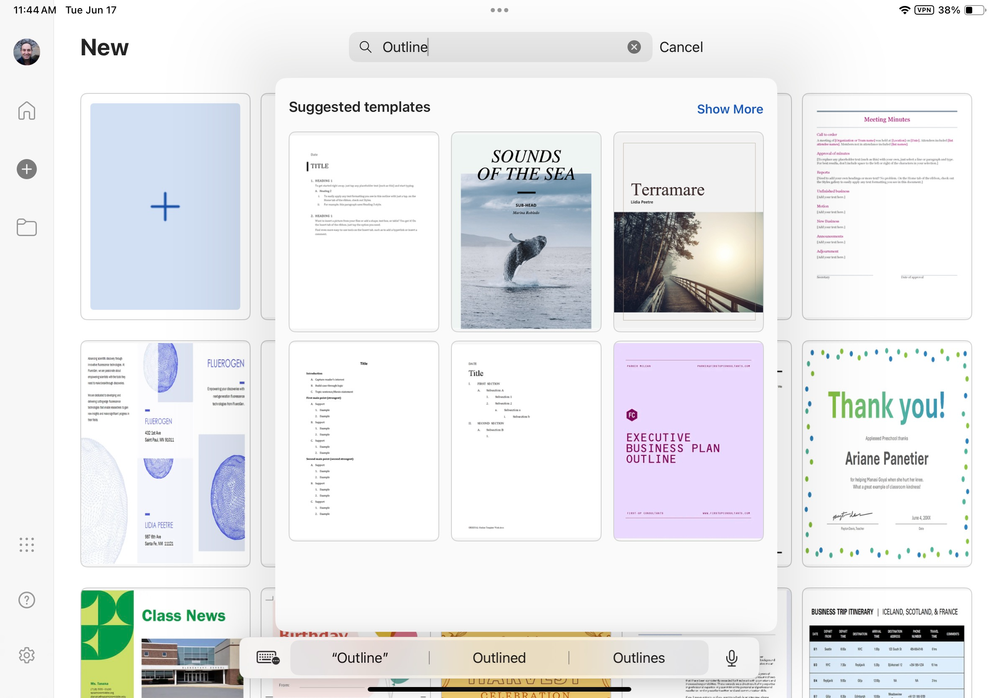Click Show More suggested templates
Viewport: 999px width, 698px height.
click(730, 109)
